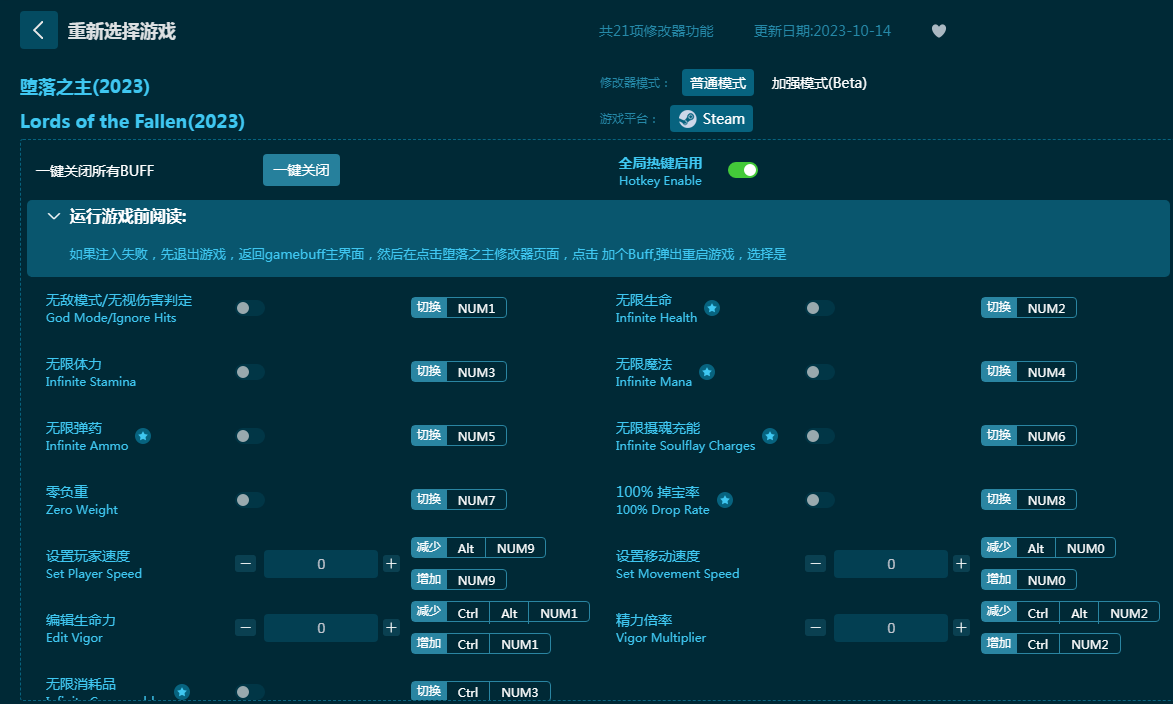Click Lords of the Fallen(2023) title
The image size is (1173, 704).
(132, 121)
